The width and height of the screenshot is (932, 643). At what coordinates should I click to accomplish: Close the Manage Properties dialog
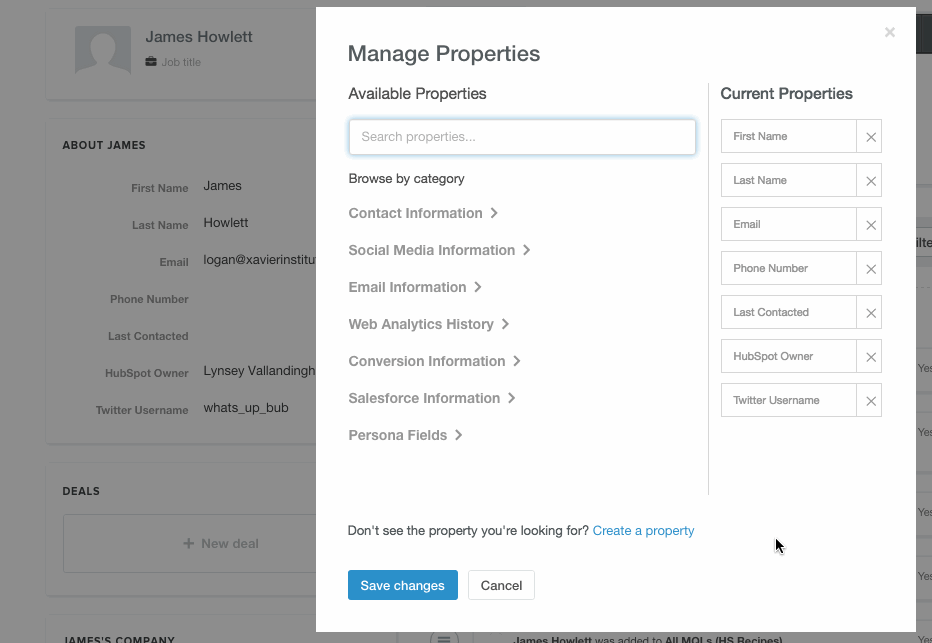(x=889, y=33)
